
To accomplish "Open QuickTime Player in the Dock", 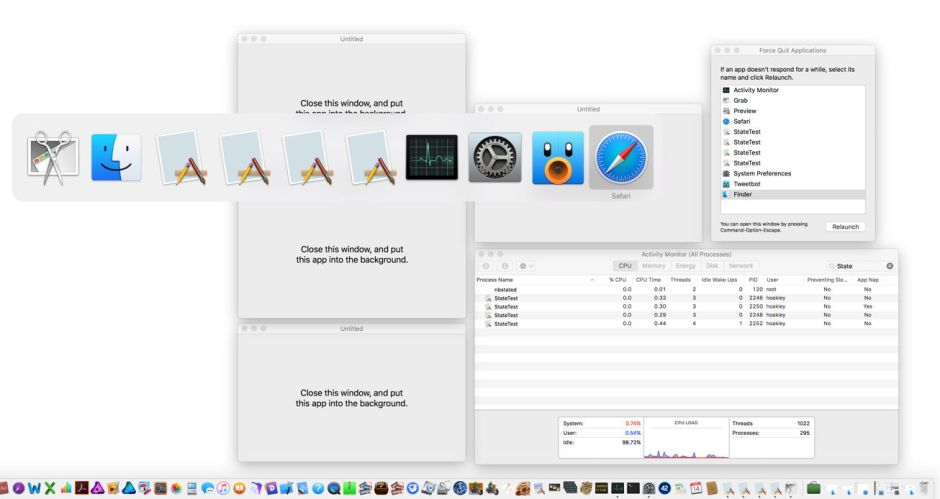I will [x=333, y=488].
